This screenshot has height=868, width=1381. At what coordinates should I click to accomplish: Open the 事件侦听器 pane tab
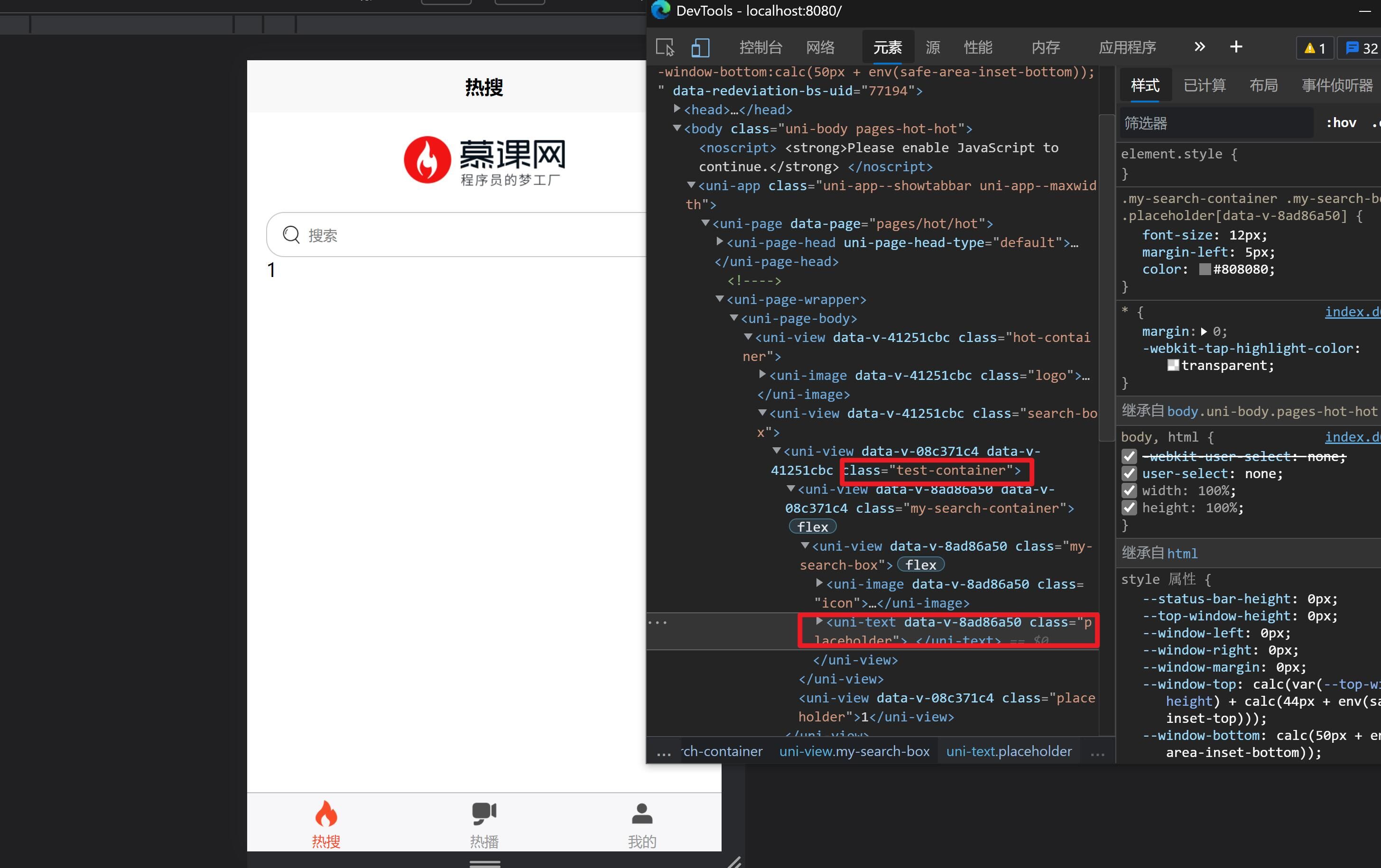(x=1337, y=85)
